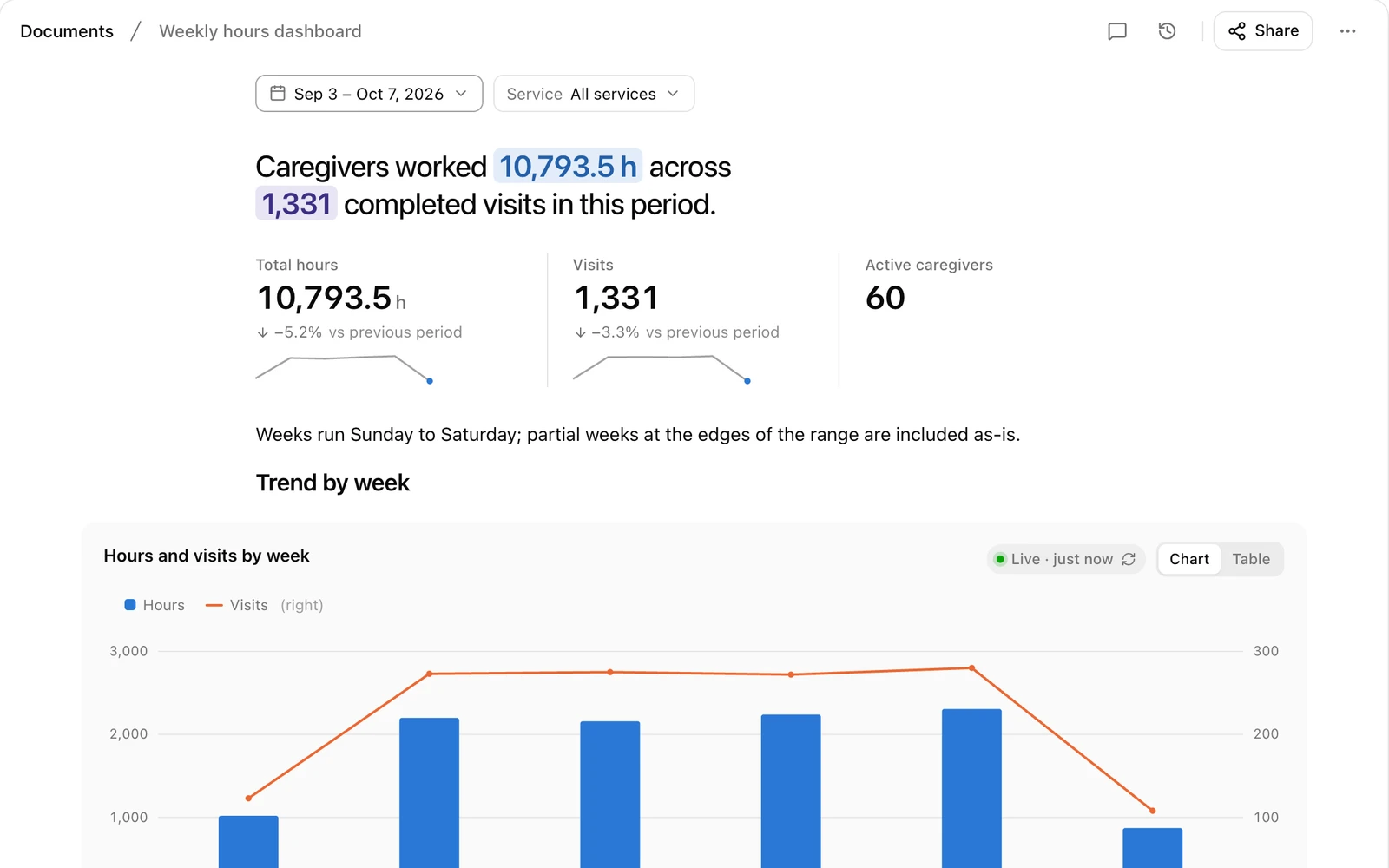Click the Hours and visits by week title
1389x868 pixels.
tap(207, 556)
